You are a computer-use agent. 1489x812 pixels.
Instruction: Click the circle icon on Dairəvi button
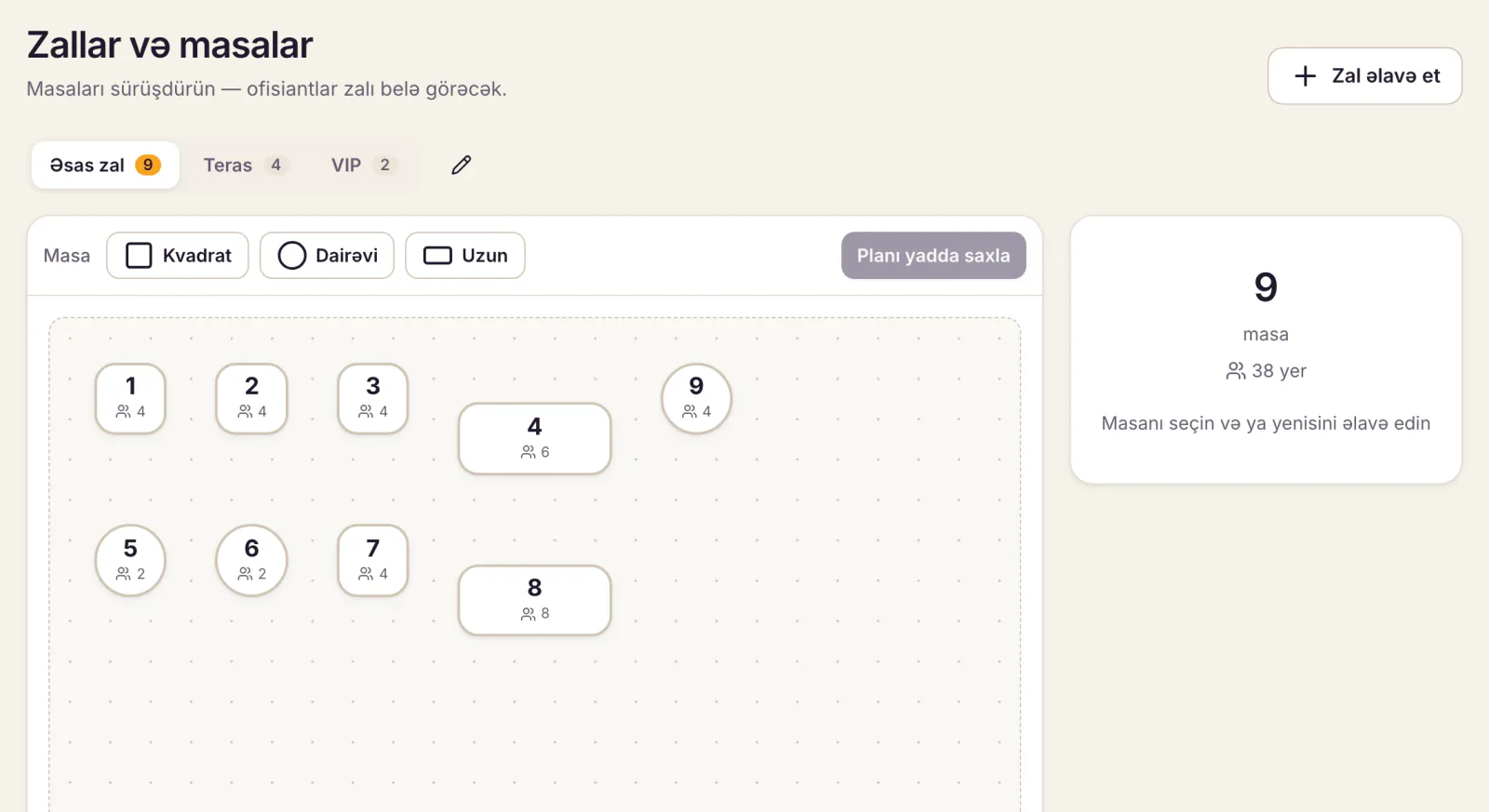point(292,256)
